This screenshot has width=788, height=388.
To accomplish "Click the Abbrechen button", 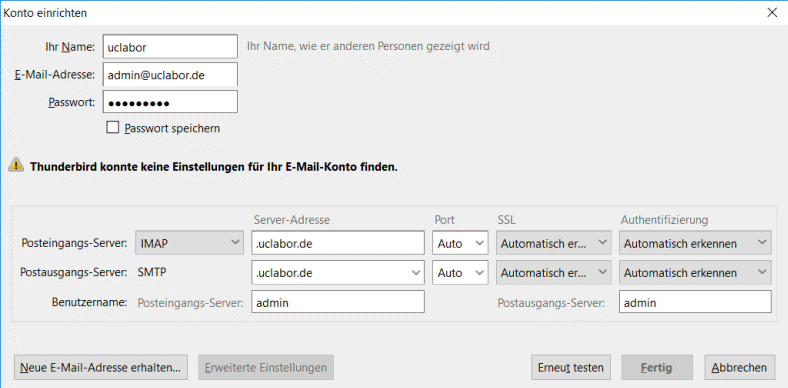I will pyautogui.click(x=739, y=367).
